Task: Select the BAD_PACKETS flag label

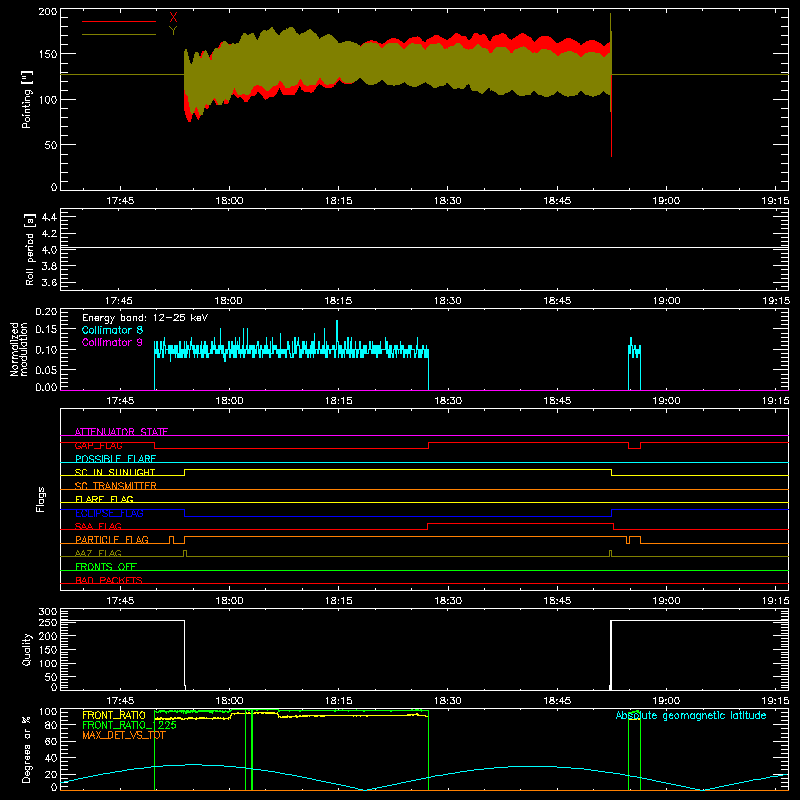Action: click(109, 580)
